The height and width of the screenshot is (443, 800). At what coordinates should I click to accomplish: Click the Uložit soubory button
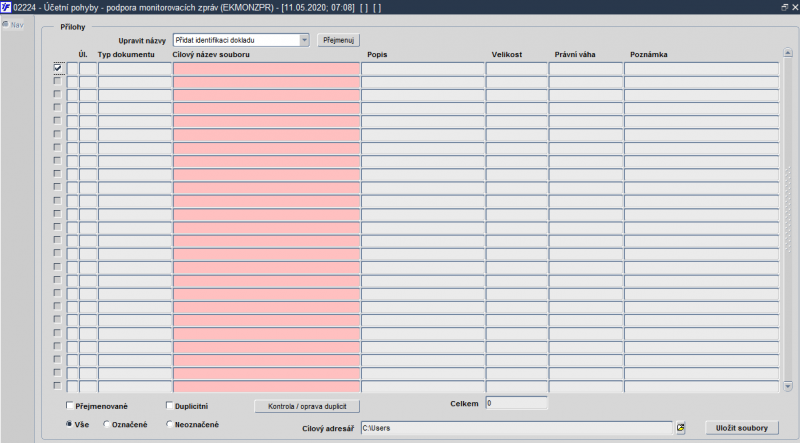pos(742,428)
